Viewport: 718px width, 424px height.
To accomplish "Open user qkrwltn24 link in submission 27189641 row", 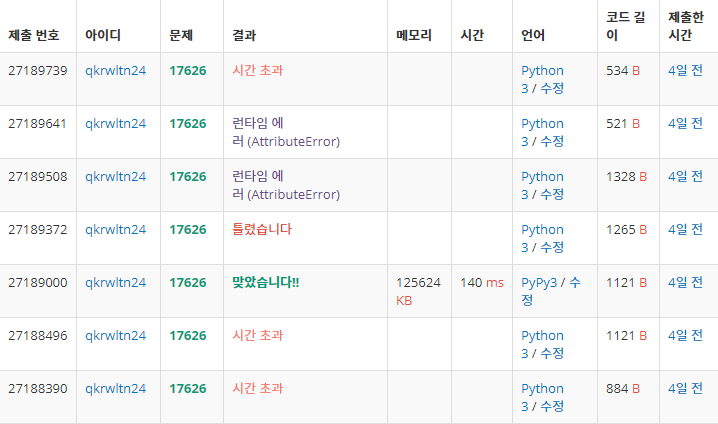I will coord(115,124).
